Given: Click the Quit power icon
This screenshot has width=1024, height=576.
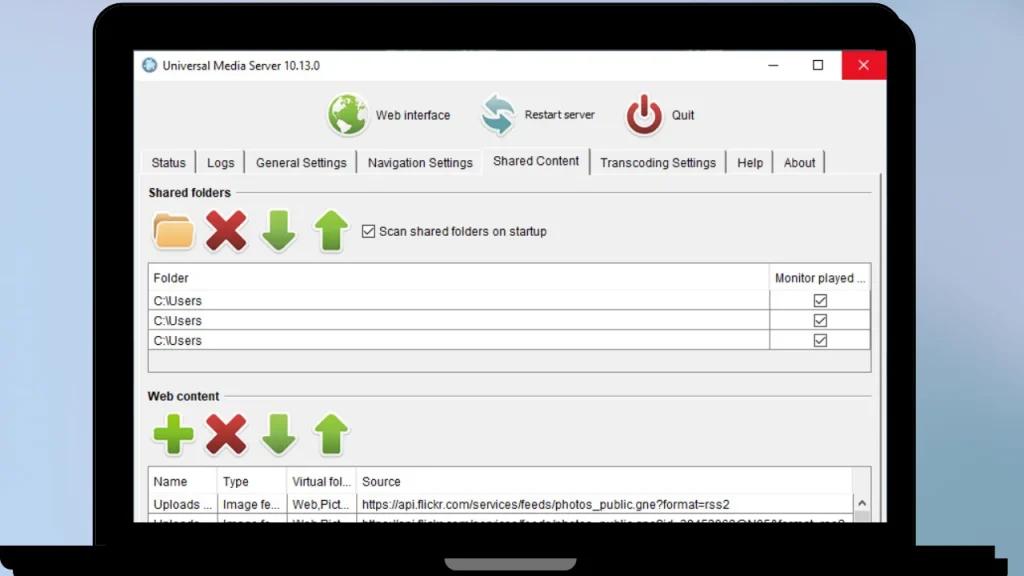Looking at the screenshot, I should pyautogui.click(x=644, y=114).
